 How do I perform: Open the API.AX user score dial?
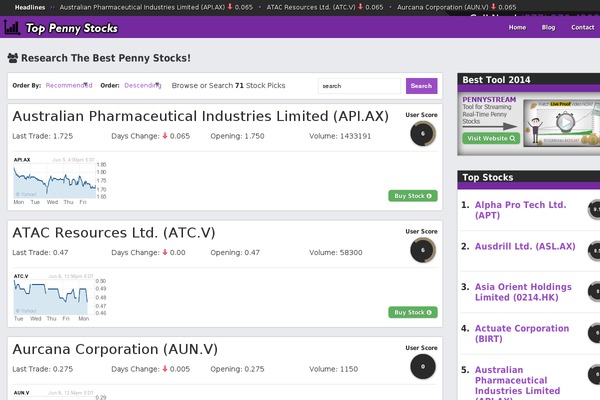423,134
